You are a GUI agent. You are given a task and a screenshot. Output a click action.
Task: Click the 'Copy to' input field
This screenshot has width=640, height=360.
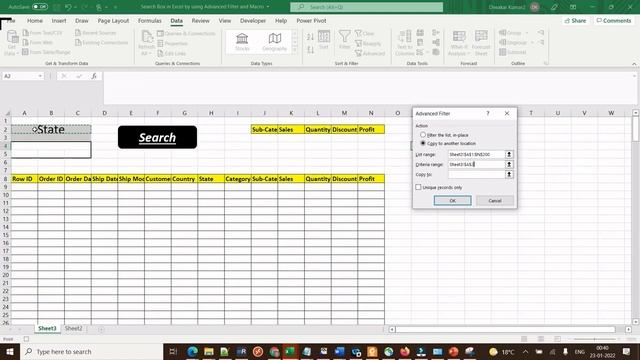476,174
